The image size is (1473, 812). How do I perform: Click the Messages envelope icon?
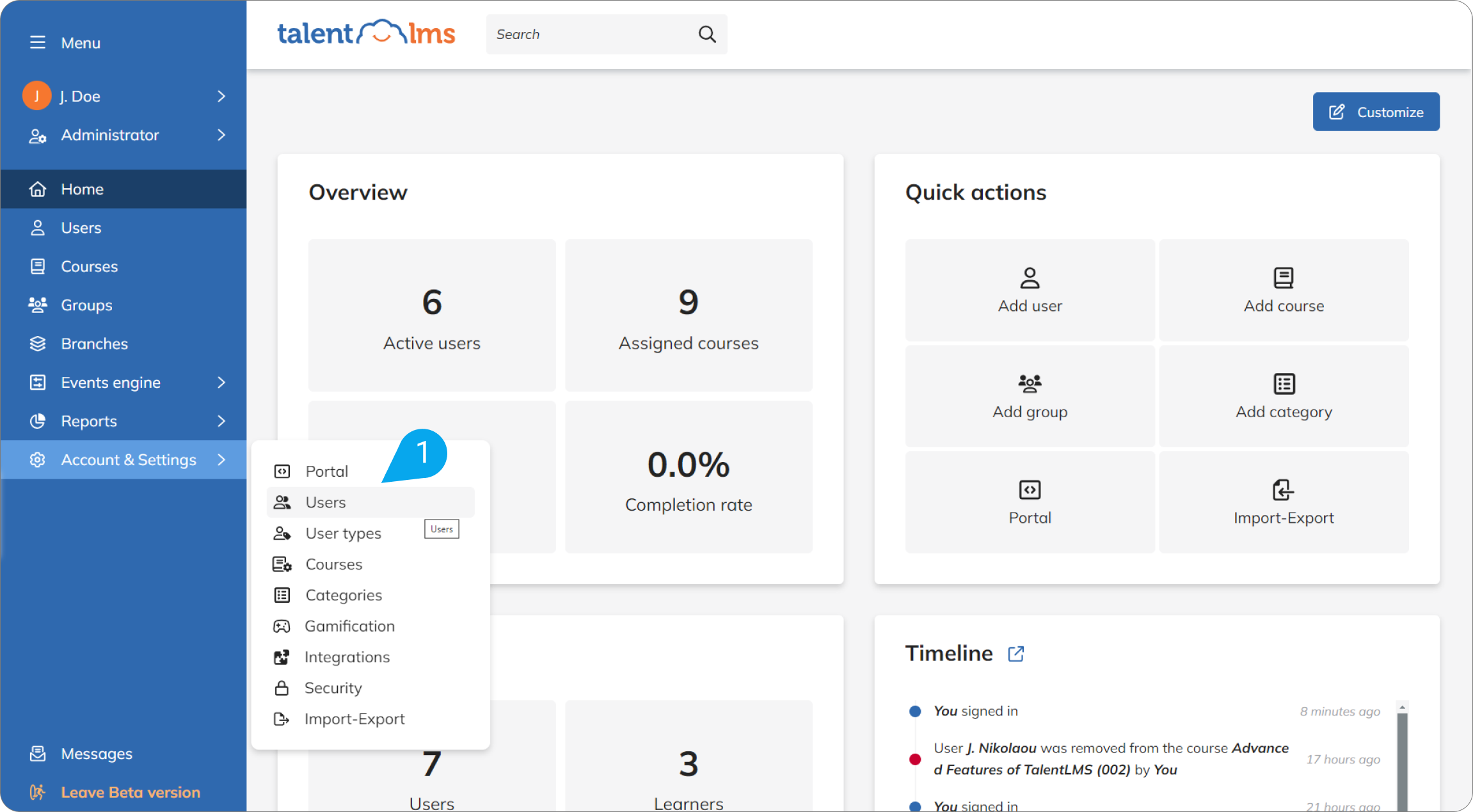(37, 754)
